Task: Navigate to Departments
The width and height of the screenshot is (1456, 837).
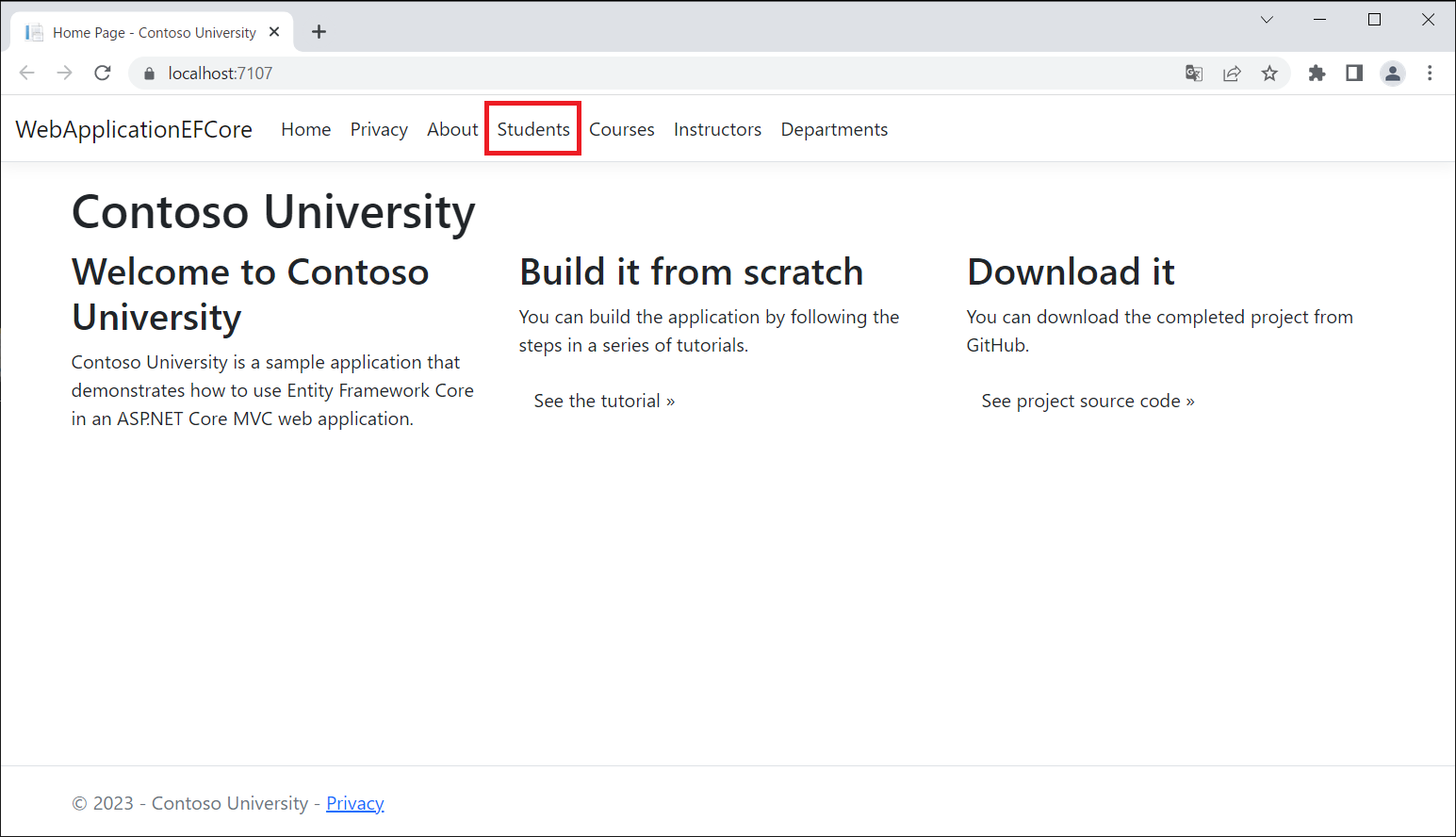Action: [834, 129]
